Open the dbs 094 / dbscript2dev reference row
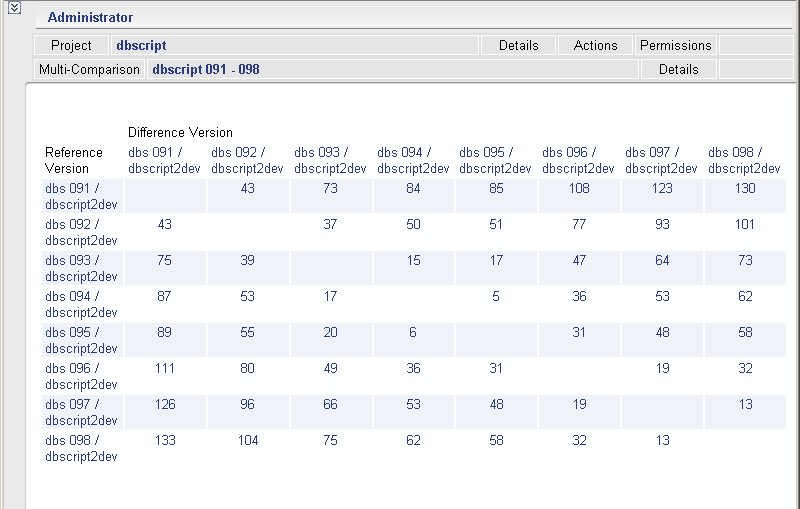 coord(81,304)
